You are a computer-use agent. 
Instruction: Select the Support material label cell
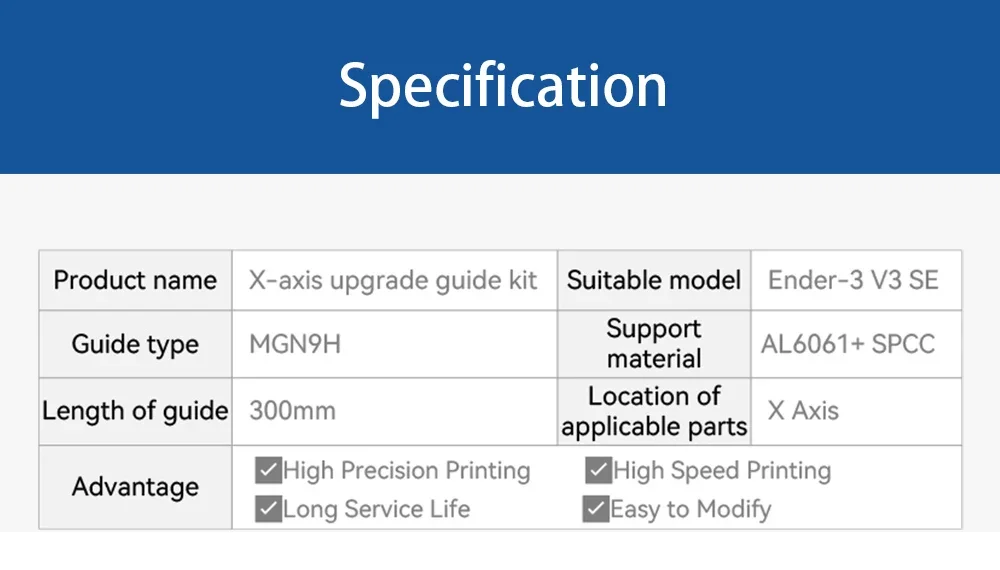tap(654, 344)
